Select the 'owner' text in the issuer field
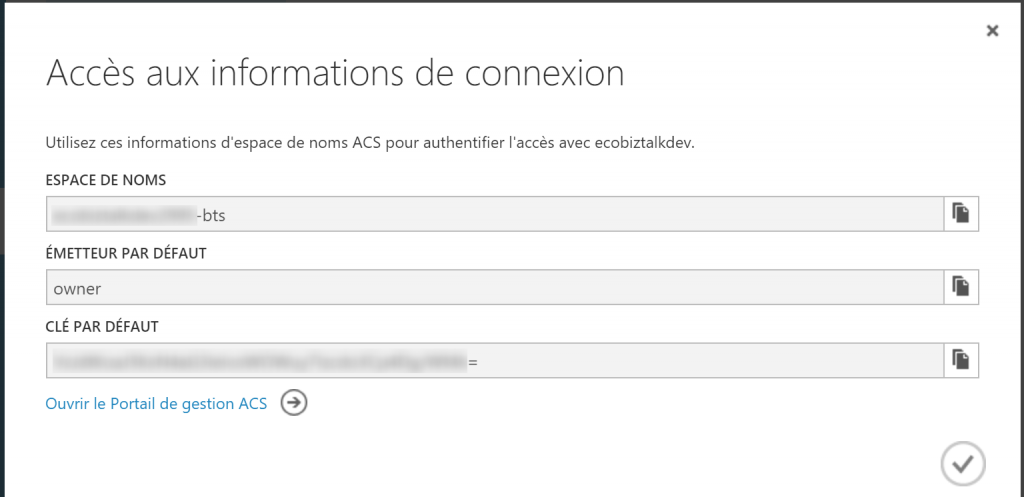The image size is (1024, 497). pyautogui.click(x=77, y=288)
